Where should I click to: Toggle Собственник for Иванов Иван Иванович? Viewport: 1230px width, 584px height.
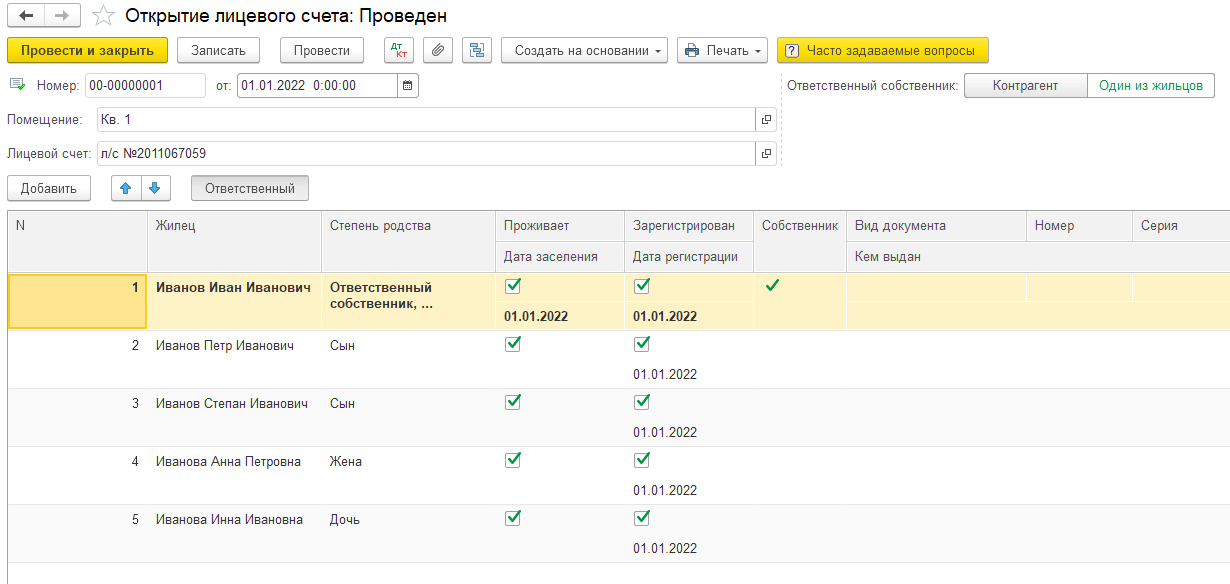click(772, 286)
